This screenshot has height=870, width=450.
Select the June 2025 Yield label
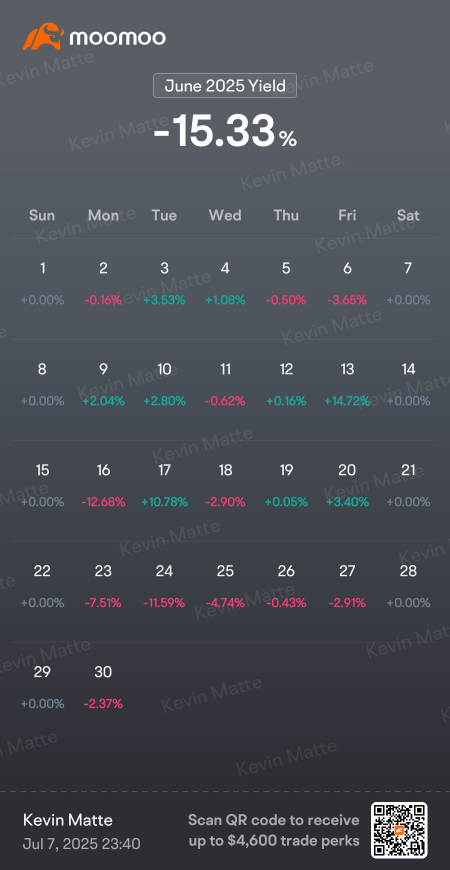225,85
